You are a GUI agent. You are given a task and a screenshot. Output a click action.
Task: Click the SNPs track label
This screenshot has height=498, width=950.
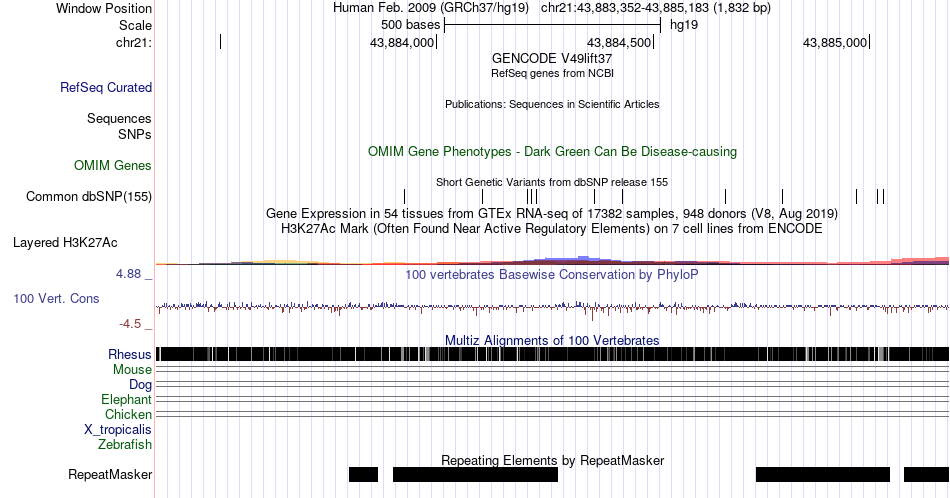coord(135,134)
